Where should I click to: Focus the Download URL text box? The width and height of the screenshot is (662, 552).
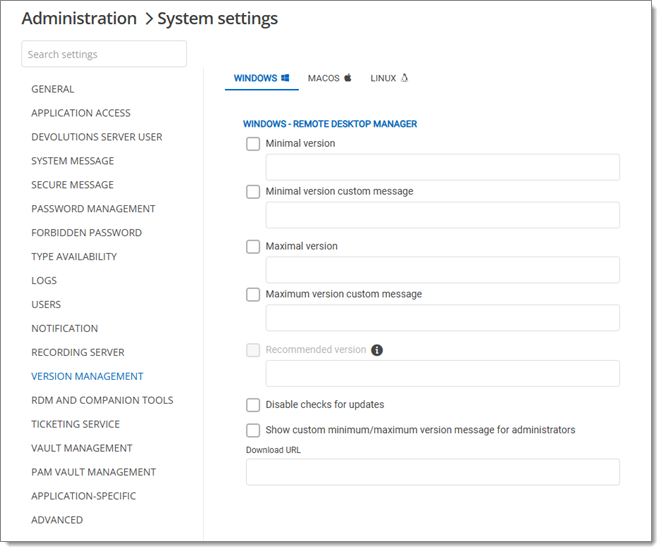point(432,472)
